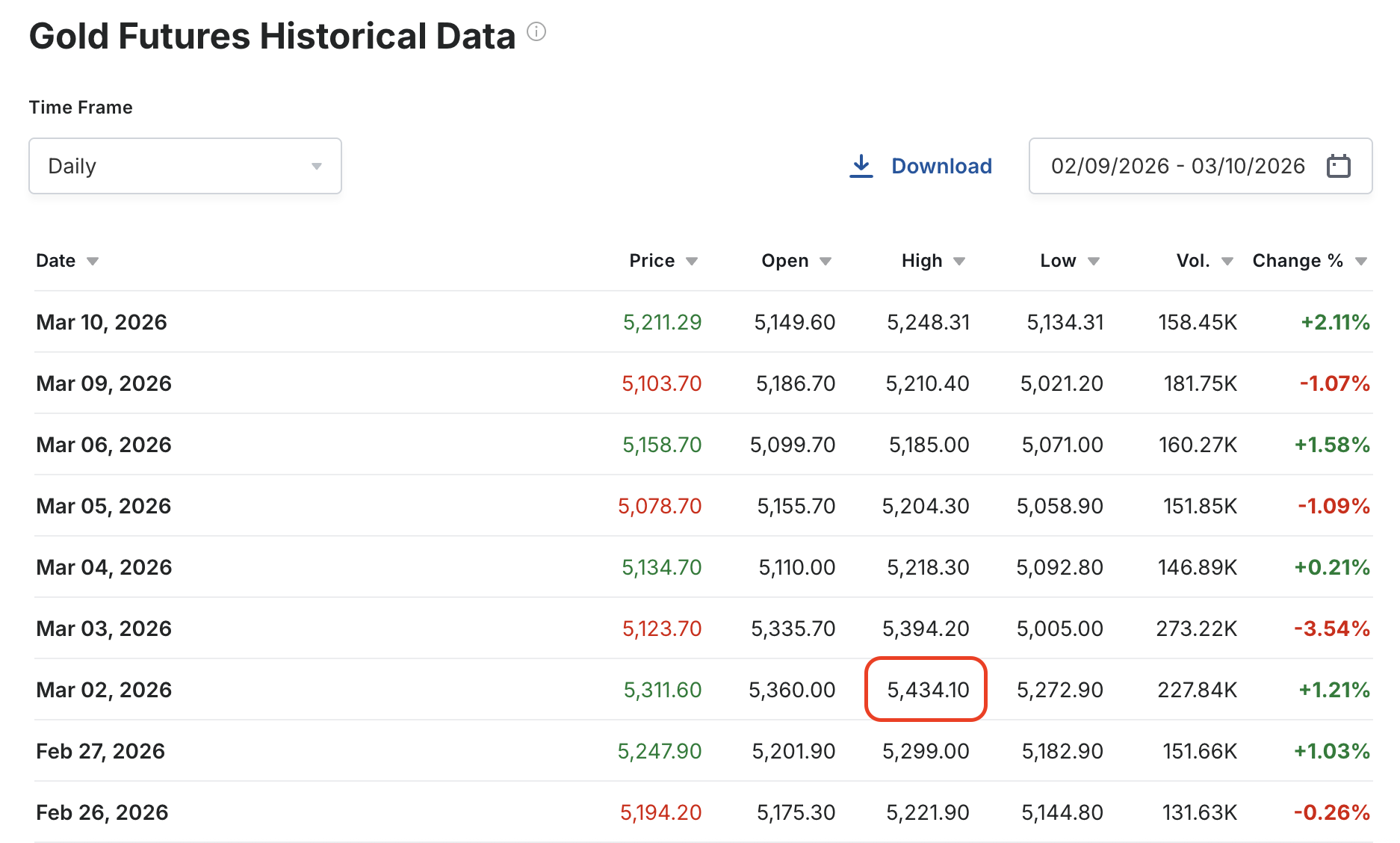Click the download arrow icon
This screenshot has height=843, width=1400.
click(x=861, y=166)
